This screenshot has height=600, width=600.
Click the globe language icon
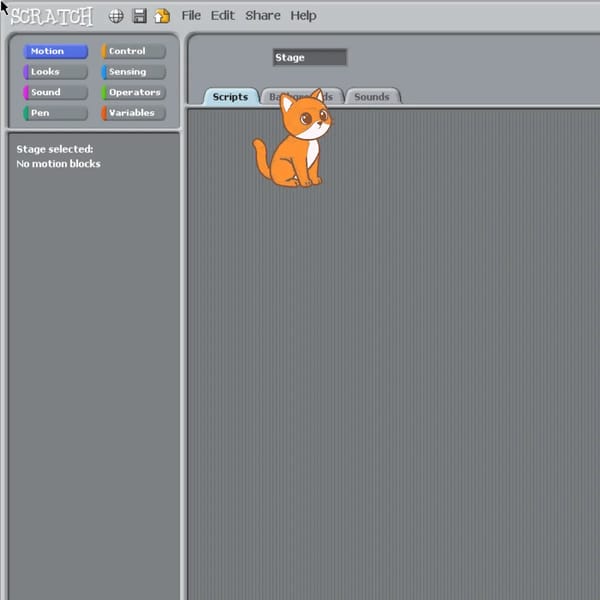click(x=116, y=16)
